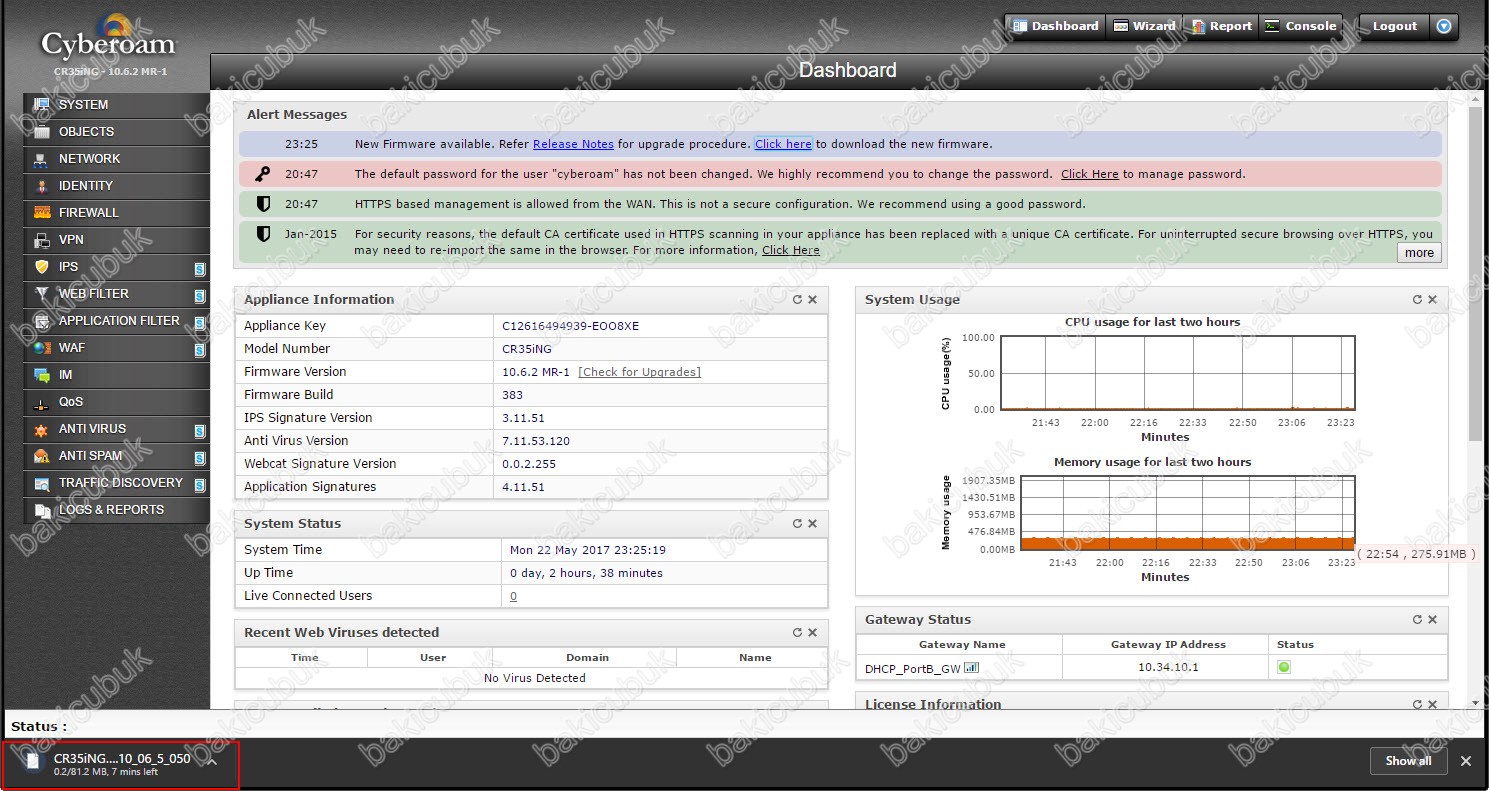Click the ANTI SPAM icon
1489x791 pixels.
point(41,456)
